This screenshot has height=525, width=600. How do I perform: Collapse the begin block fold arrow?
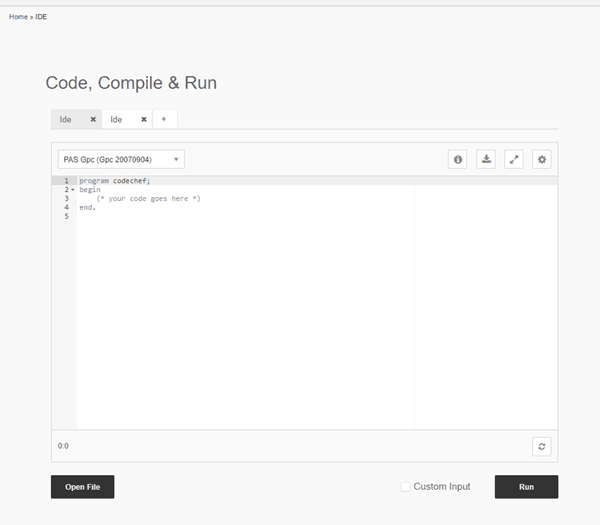(x=73, y=190)
